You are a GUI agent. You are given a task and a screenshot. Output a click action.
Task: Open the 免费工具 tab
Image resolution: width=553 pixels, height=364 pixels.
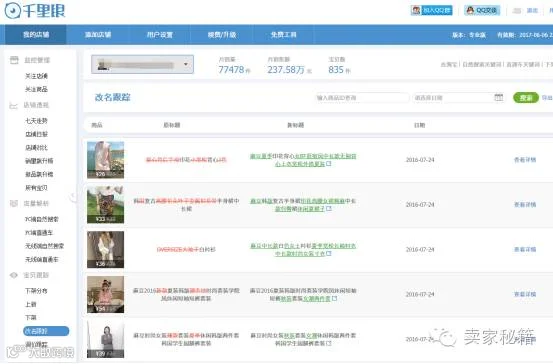point(284,35)
